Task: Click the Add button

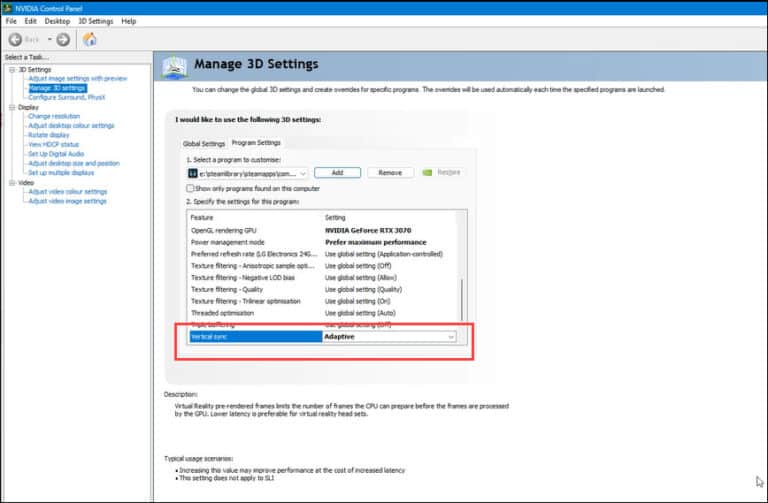Action: [x=338, y=172]
